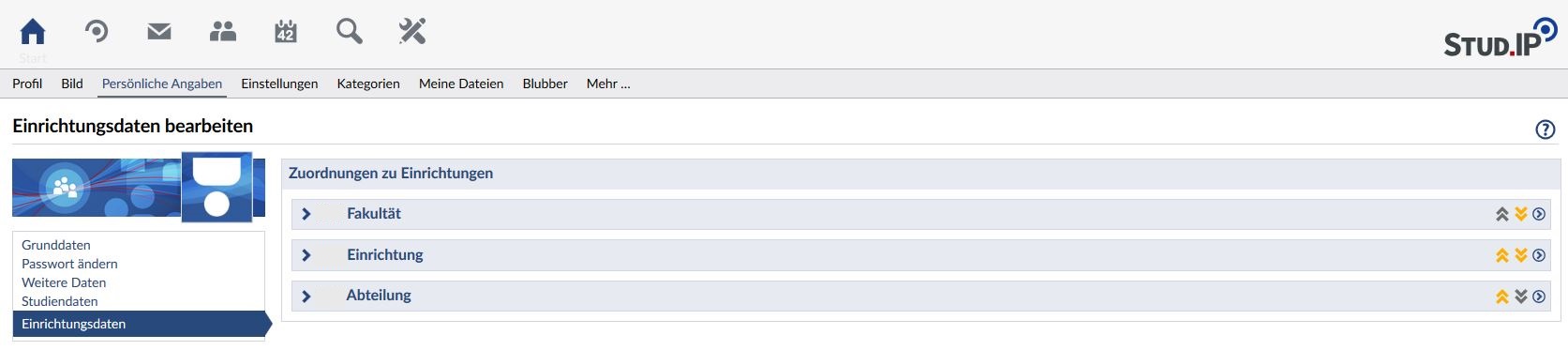1568x350 pixels.
Task: Open the community people icon
Action: pyautogui.click(x=223, y=32)
